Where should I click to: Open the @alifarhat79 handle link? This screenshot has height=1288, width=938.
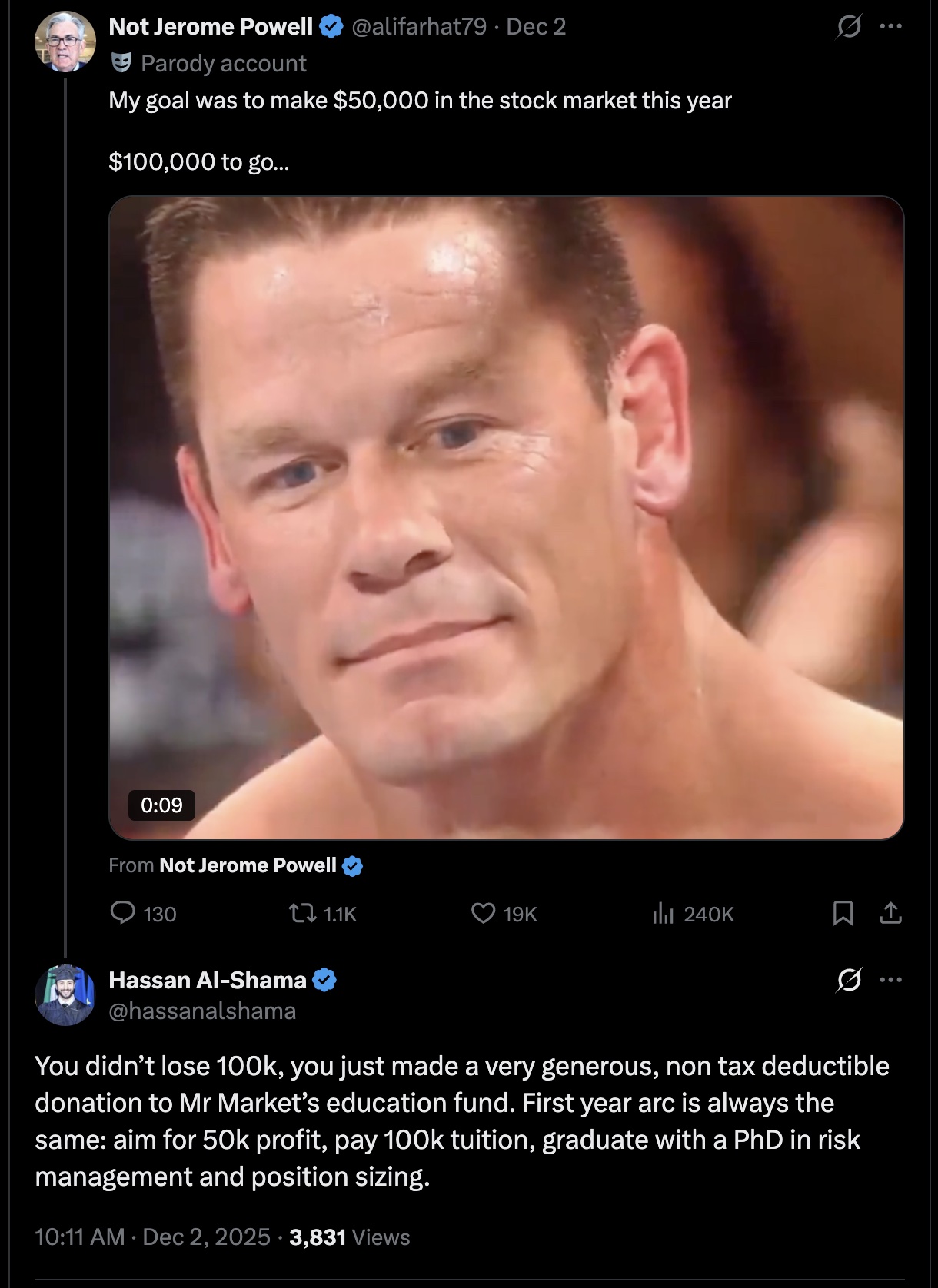[x=419, y=27]
